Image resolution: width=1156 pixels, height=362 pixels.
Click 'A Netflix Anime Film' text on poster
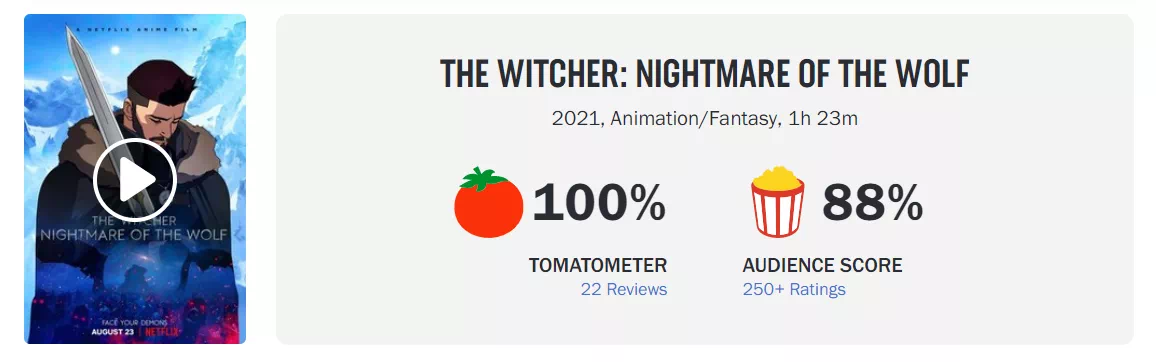click(x=135, y=28)
